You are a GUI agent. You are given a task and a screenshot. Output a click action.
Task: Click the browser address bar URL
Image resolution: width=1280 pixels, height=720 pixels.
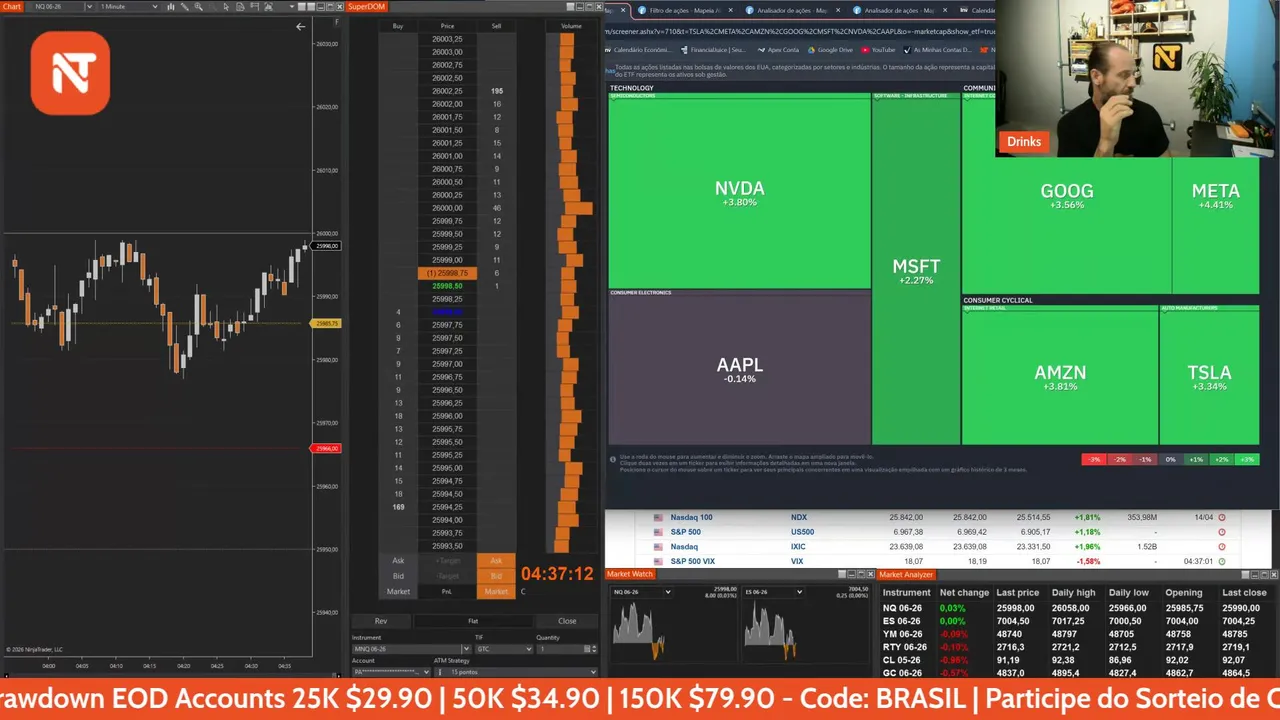(x=800, y=31)
